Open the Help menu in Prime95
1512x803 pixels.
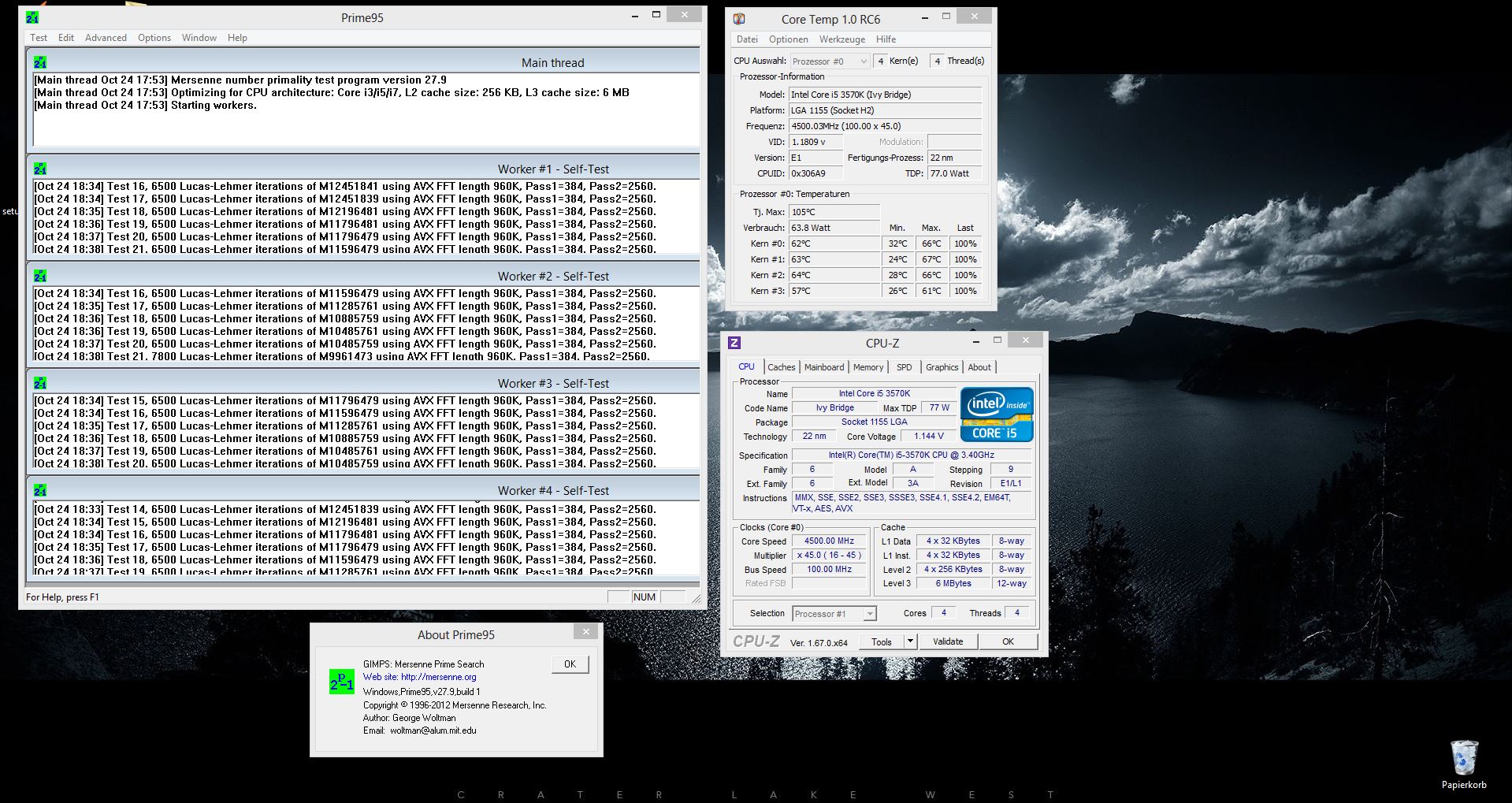[237, 38]
